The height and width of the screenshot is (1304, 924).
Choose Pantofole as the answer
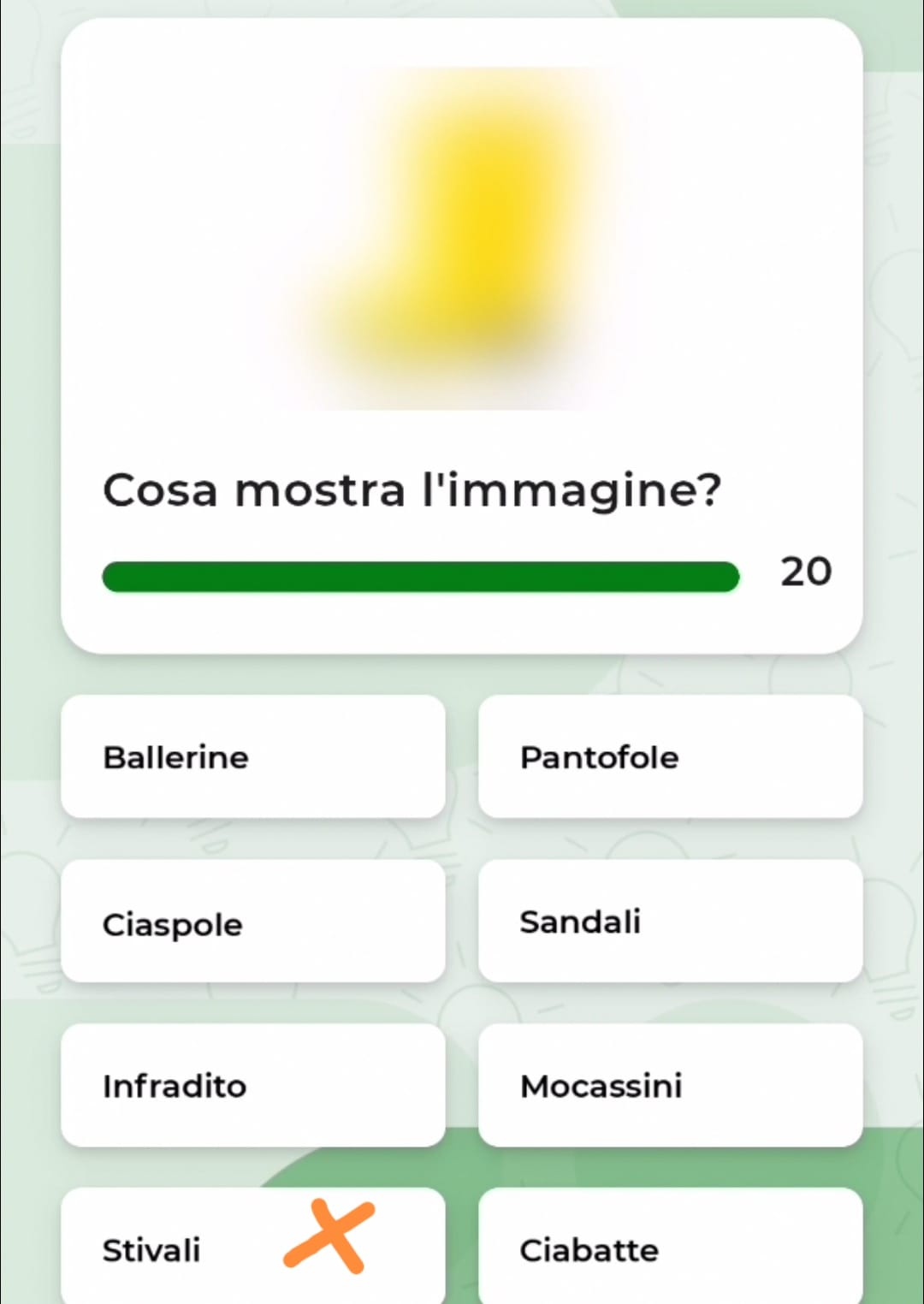pos(670,756)
